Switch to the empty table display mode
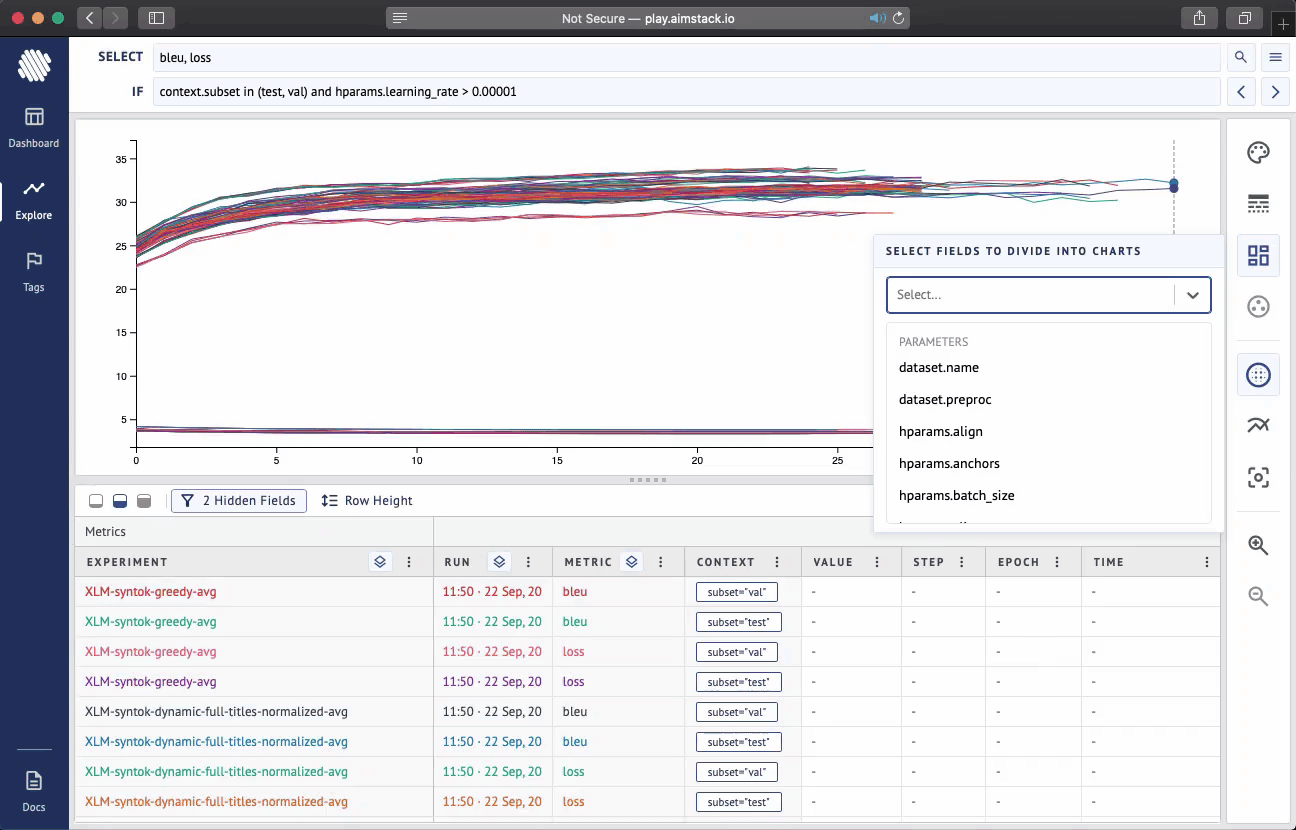Screen dimensions: 1296x830 [96, 501]
